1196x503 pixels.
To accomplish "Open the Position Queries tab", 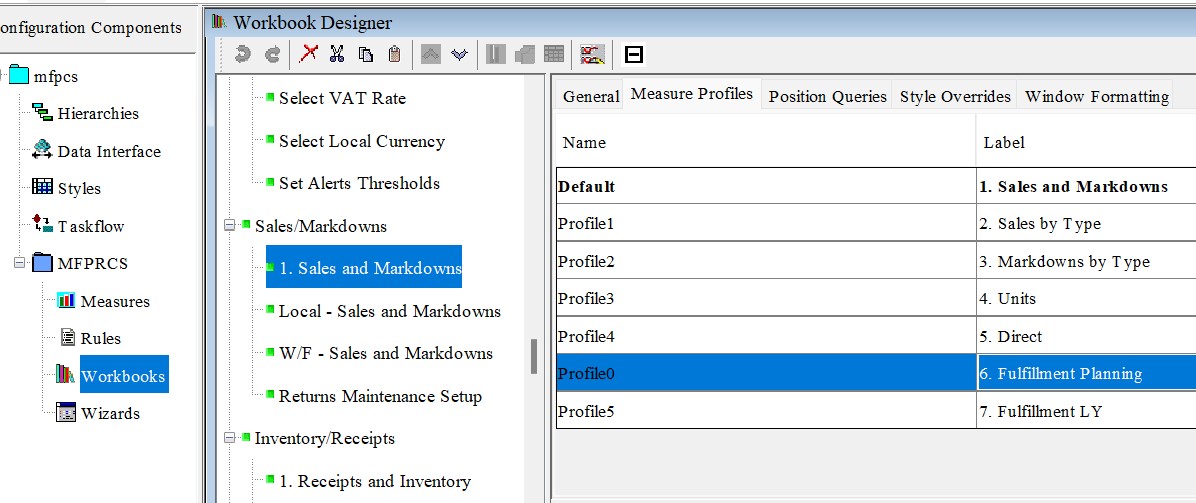I will point(828,96).
